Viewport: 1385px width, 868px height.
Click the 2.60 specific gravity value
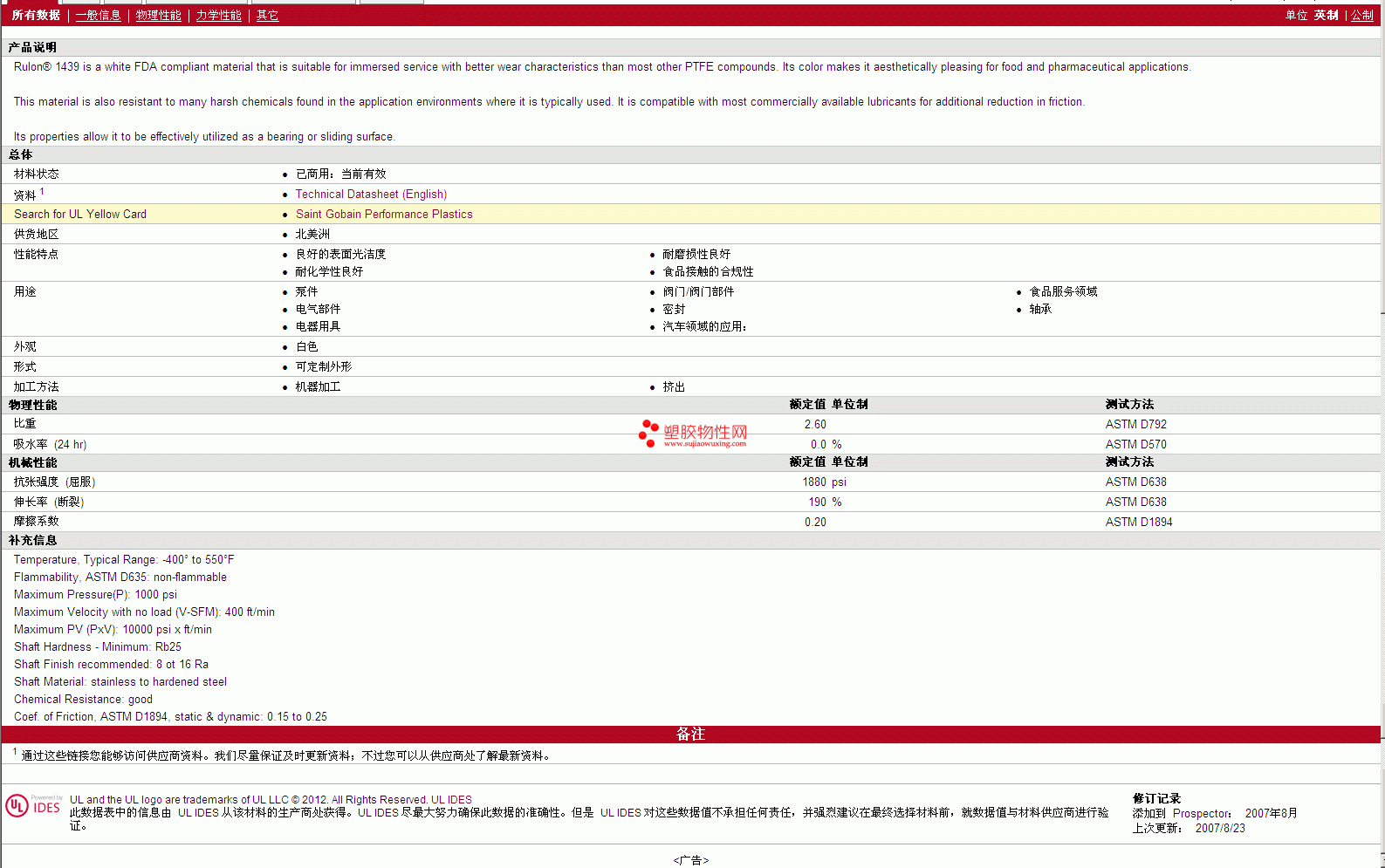click(815, 424)
